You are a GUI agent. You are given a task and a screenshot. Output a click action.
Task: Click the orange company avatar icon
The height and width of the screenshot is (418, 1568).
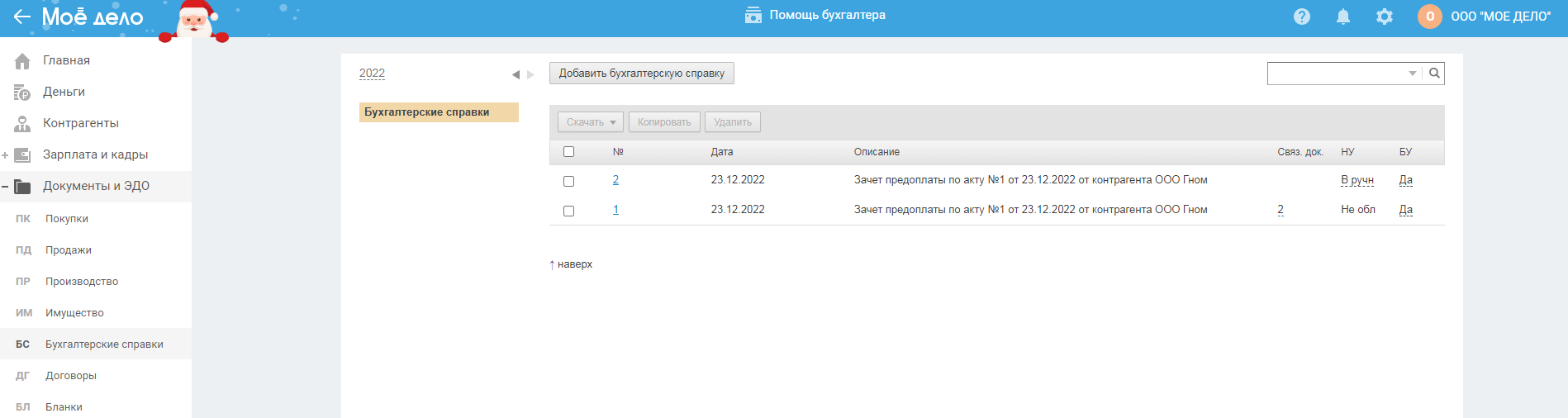(1429, 17)
